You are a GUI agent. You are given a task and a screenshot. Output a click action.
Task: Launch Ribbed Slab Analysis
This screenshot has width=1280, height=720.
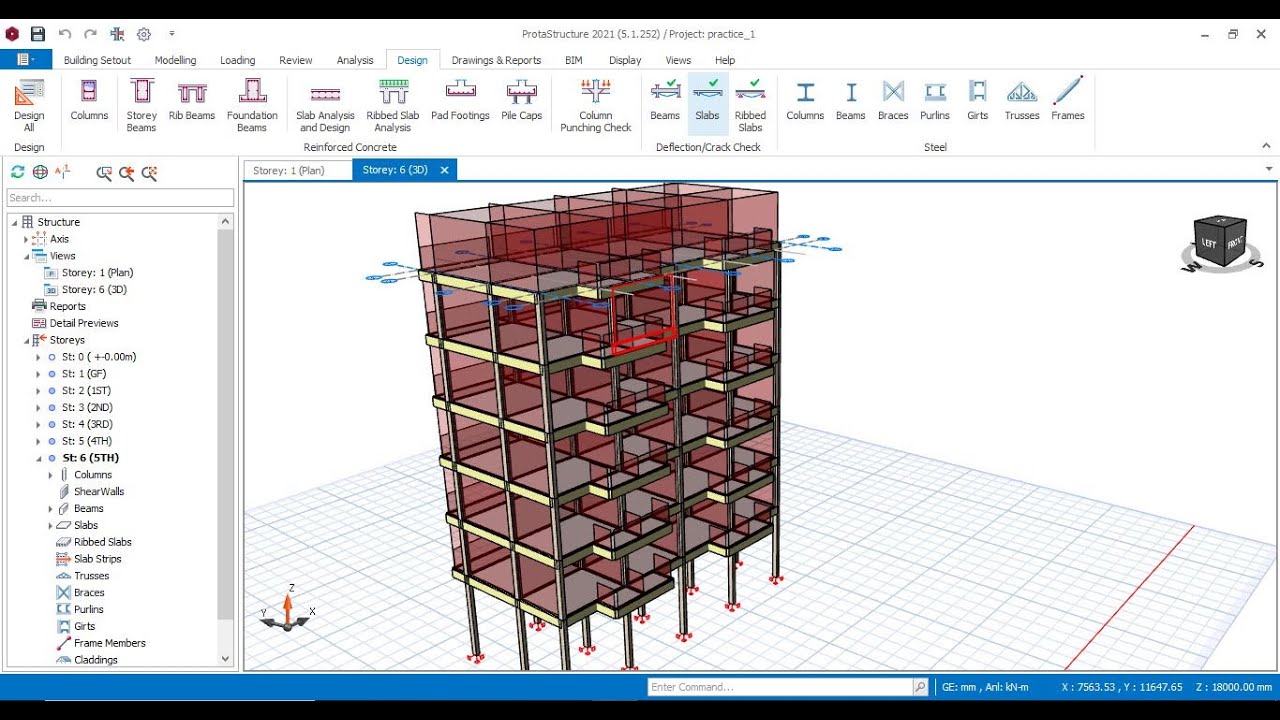[393, 105]
